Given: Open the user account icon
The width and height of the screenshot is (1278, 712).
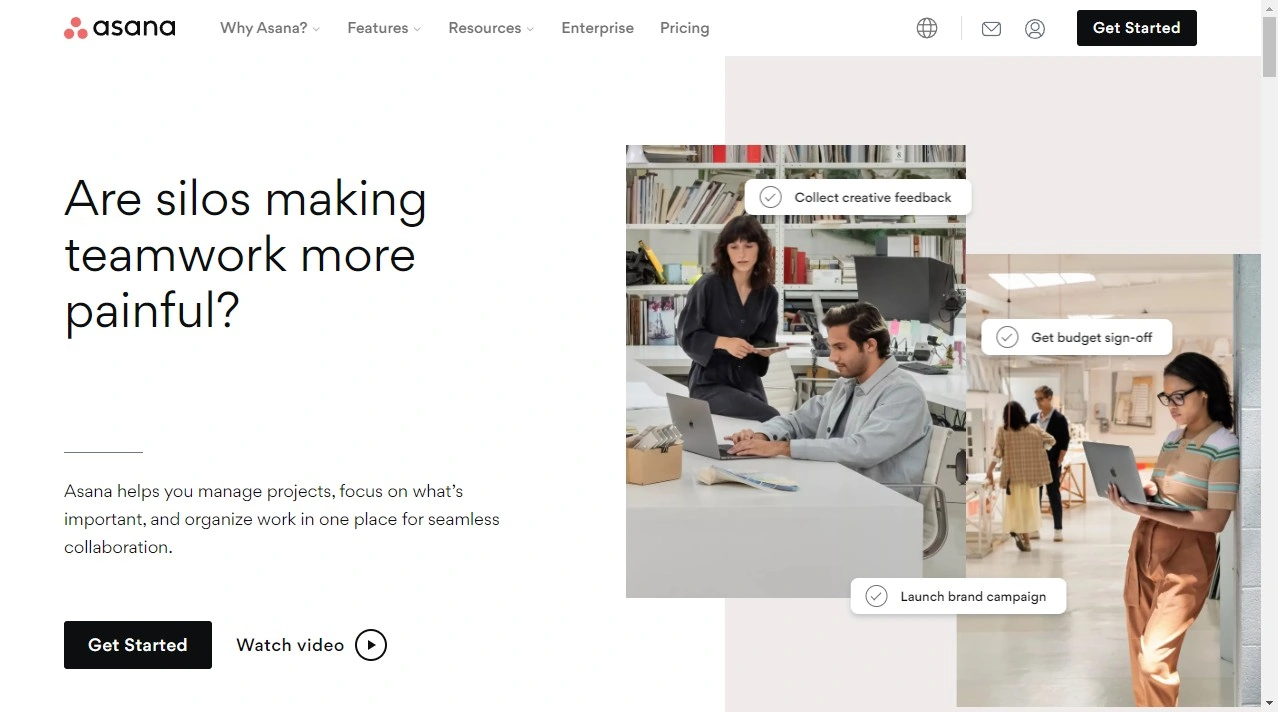Looking at the screenshot, I should 1035,29.
